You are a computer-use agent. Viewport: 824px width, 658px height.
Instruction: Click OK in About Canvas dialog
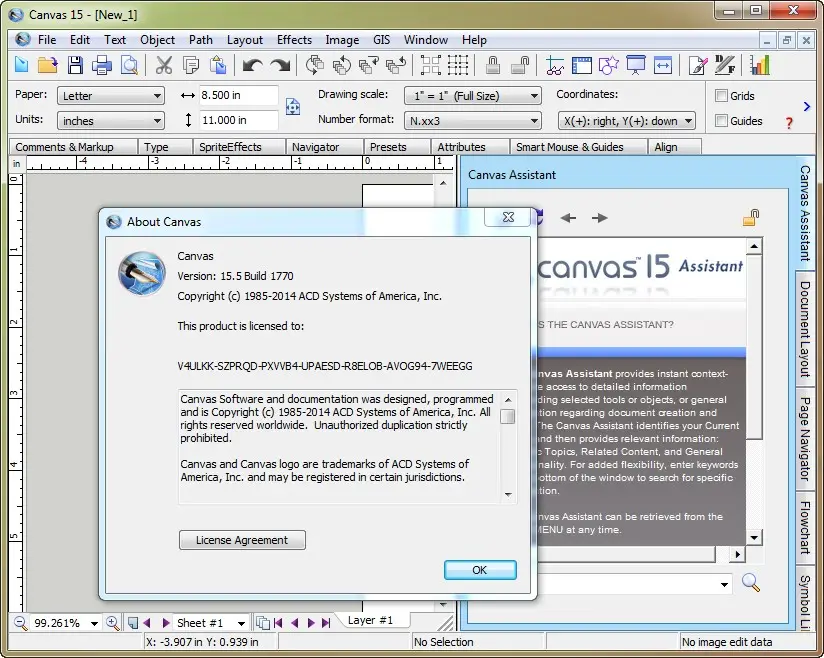click(x=480, y=570)
